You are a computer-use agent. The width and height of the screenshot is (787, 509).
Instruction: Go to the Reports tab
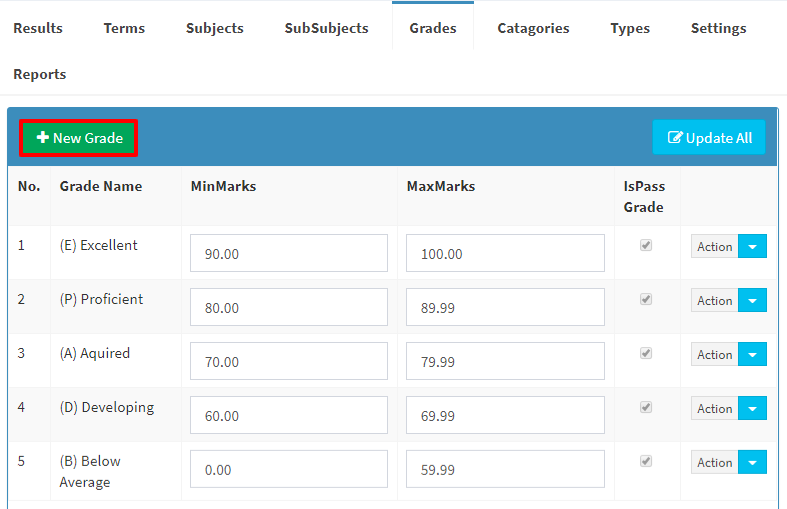(40, 74)
